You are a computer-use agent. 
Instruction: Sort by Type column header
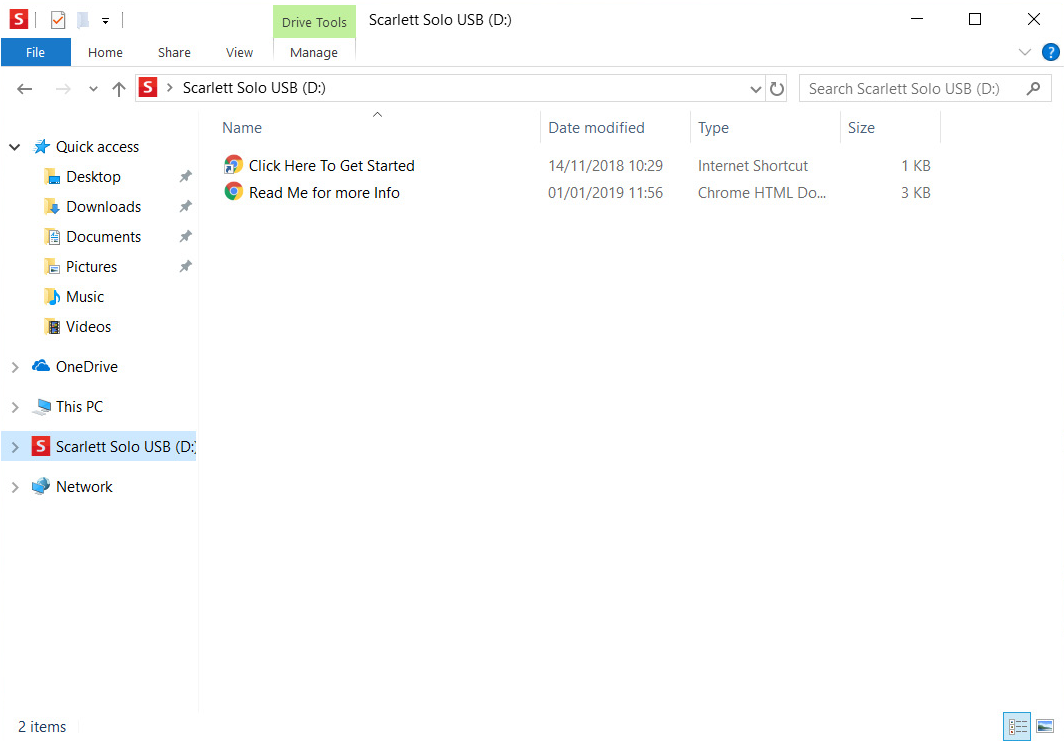pos(713,128)
